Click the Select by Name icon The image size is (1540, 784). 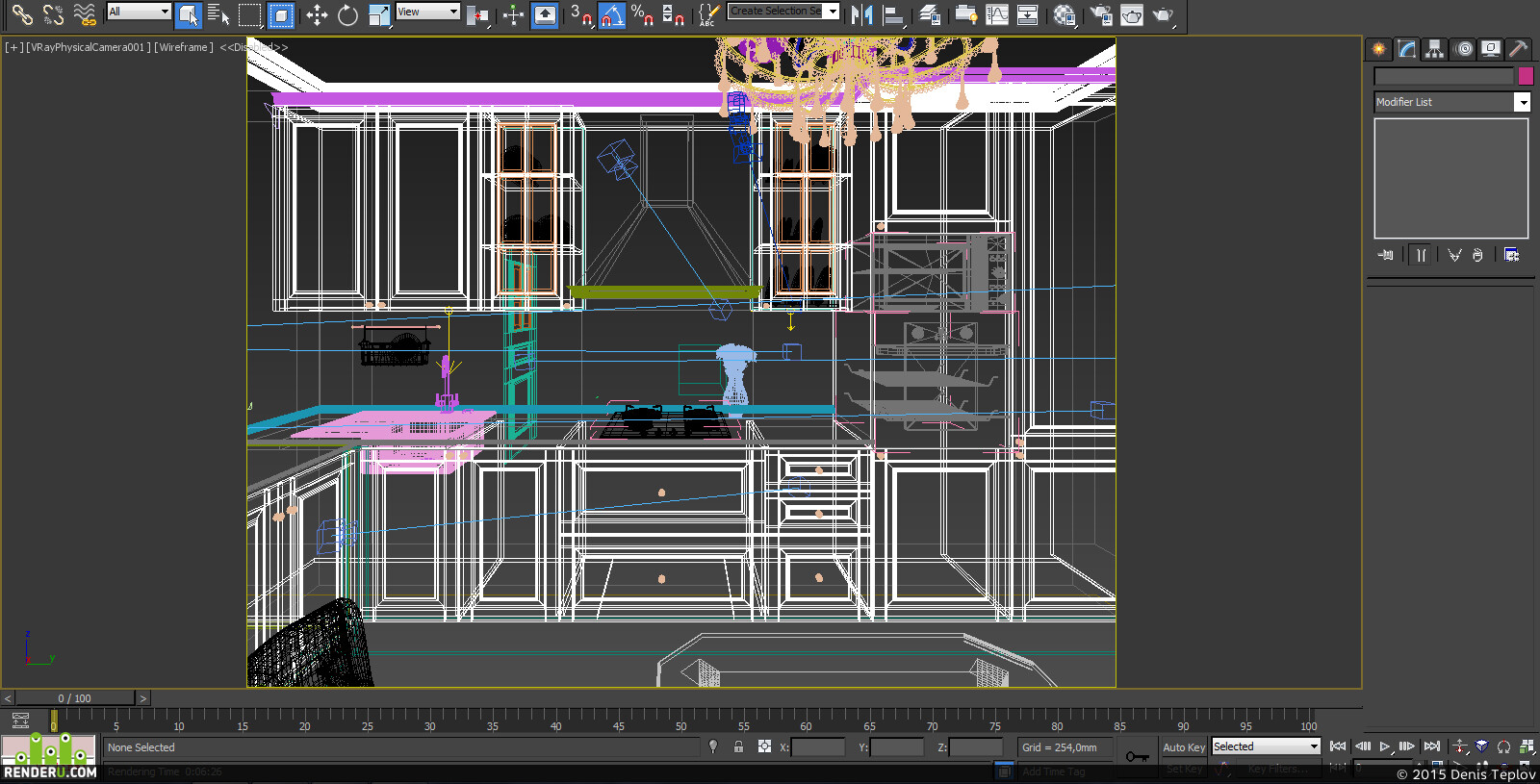pos(218,14)
